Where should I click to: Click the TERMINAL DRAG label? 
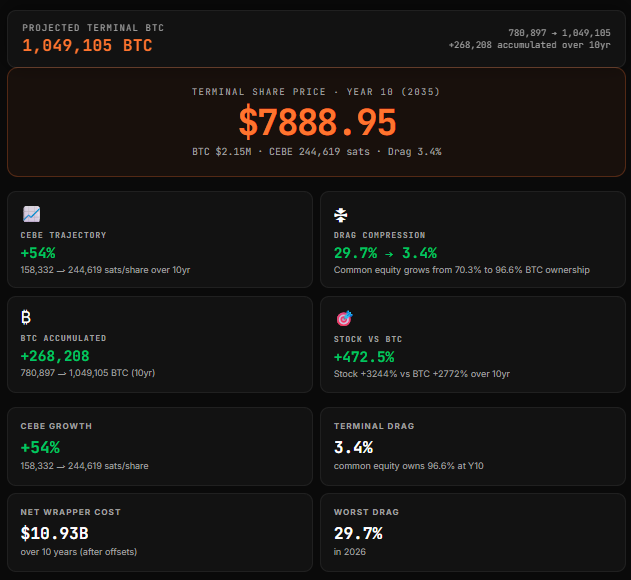[x=374, y=426]
